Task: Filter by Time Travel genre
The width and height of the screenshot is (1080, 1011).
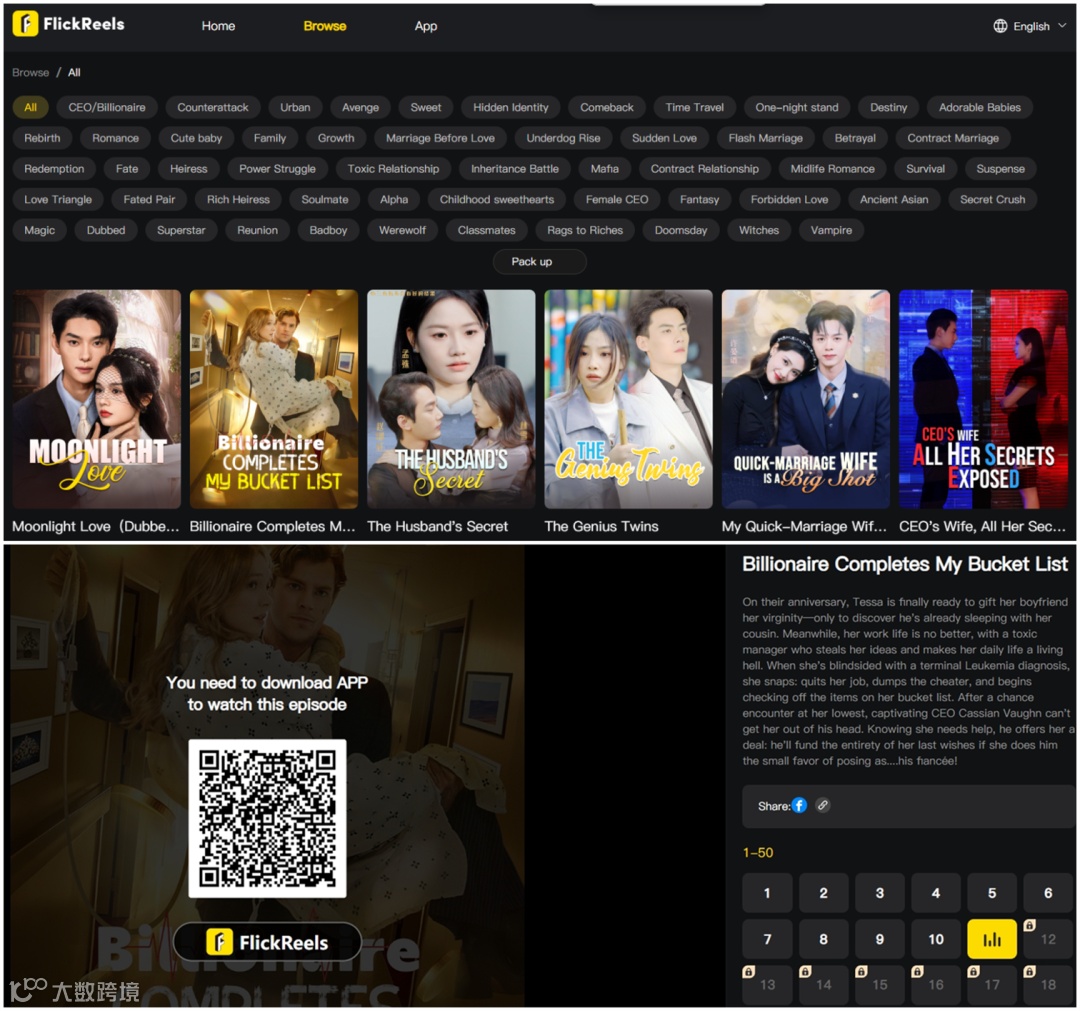Action: point(694,107)
